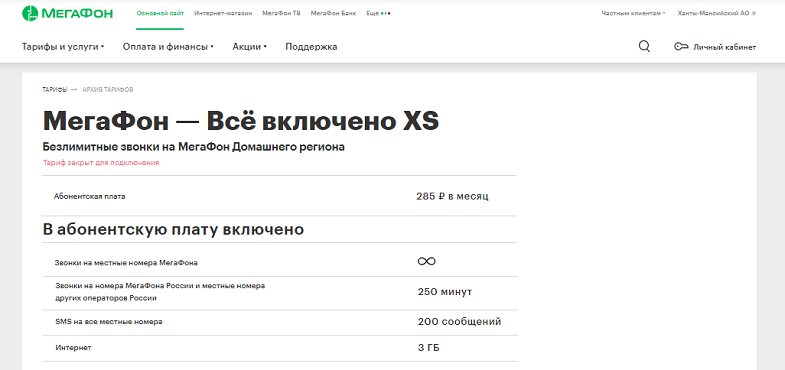Image resolution: width=785 pixels, height=370 pixels.
Task: Open МегаФон ТВ tab
Action: [x=281, y=14]
